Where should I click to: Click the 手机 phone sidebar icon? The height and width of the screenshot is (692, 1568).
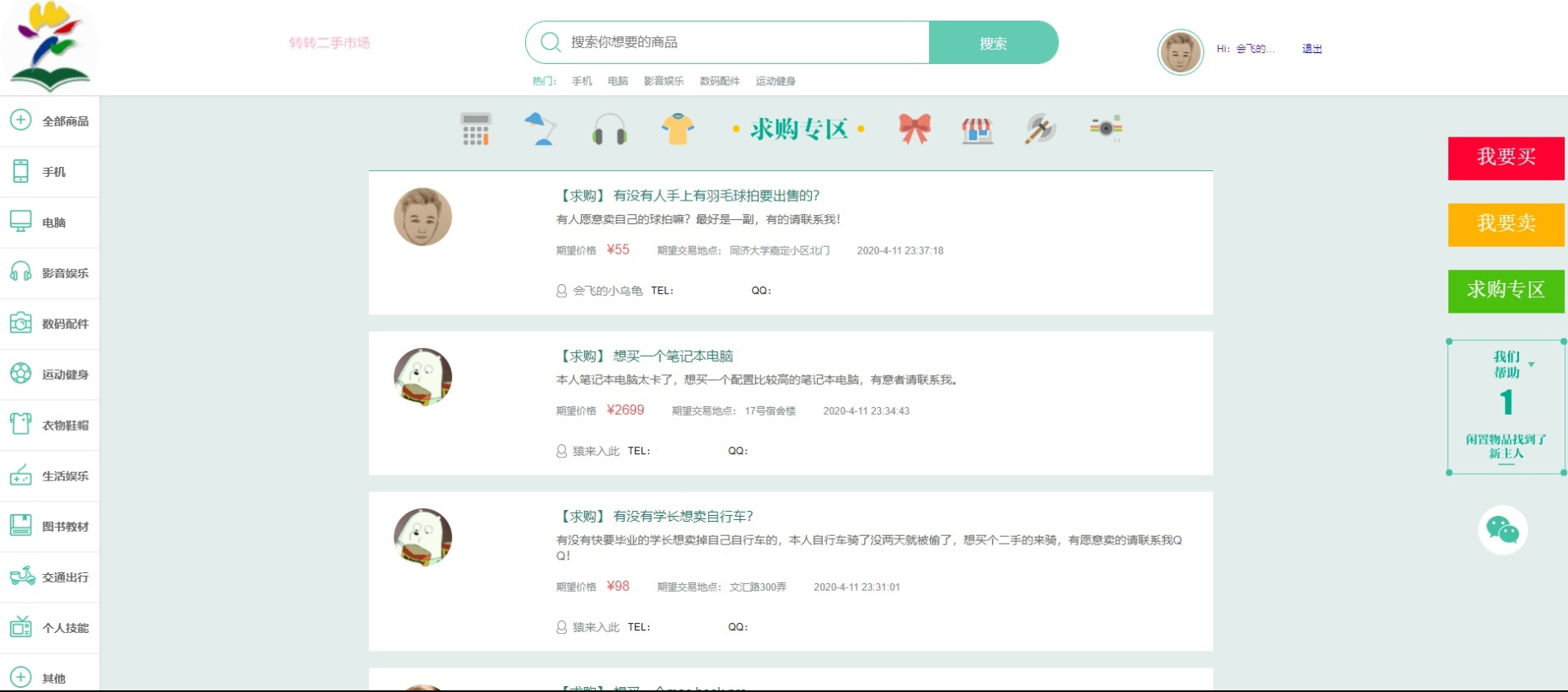point(21,171)
